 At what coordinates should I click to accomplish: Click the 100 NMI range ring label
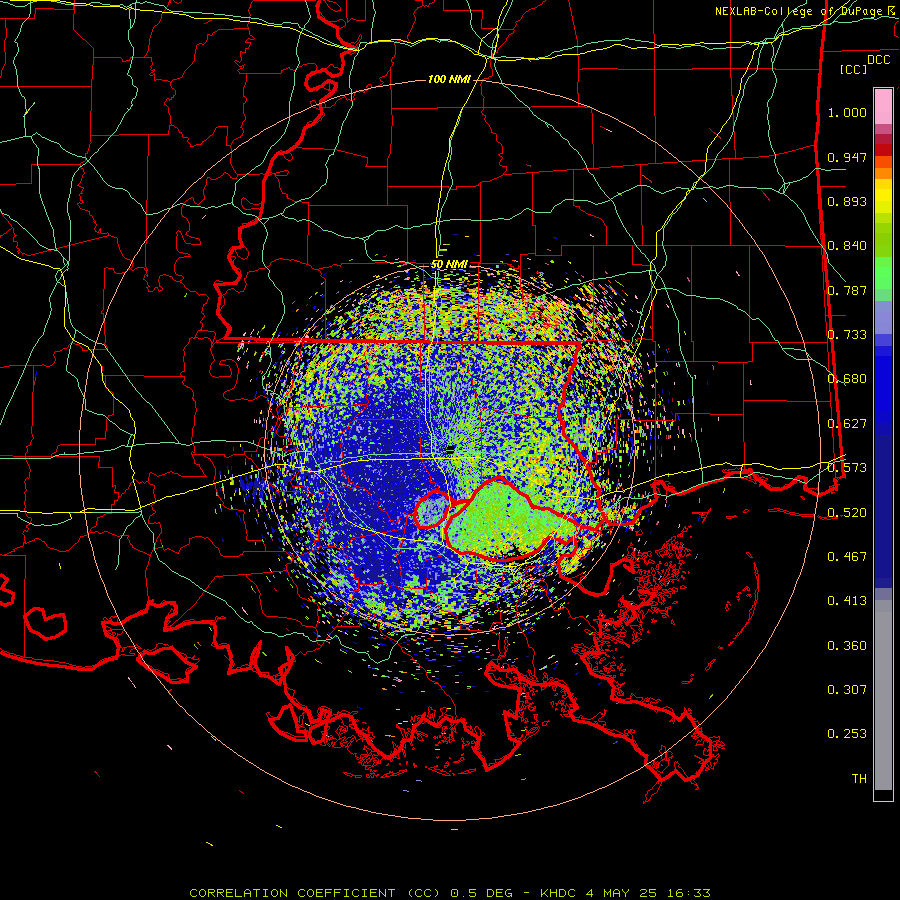pyautogui.click(x=449, y=79)
